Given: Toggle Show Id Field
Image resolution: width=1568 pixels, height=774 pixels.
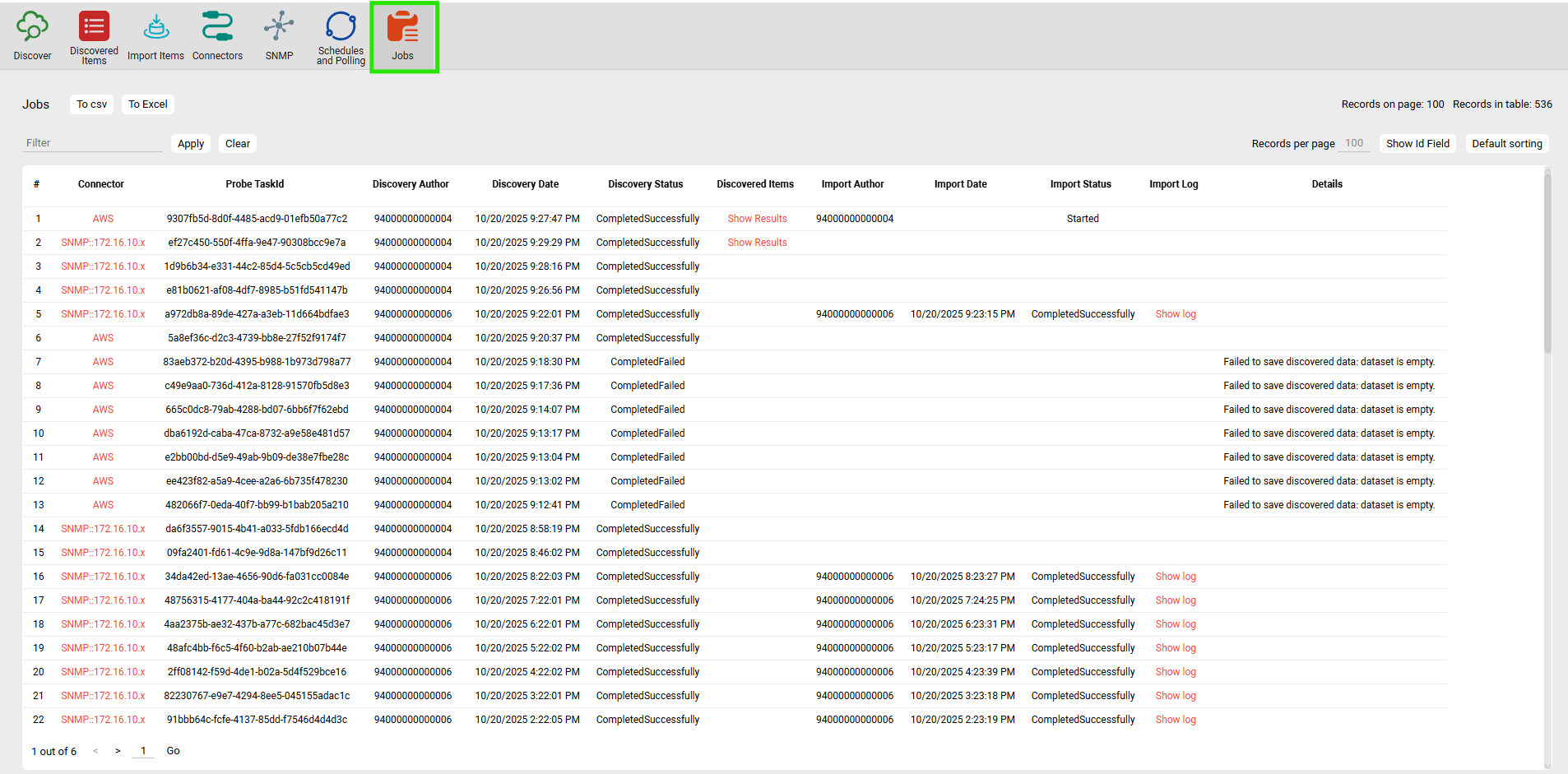Looking at the screenshot, I should pyautogui.click(x=1417, y=144).
